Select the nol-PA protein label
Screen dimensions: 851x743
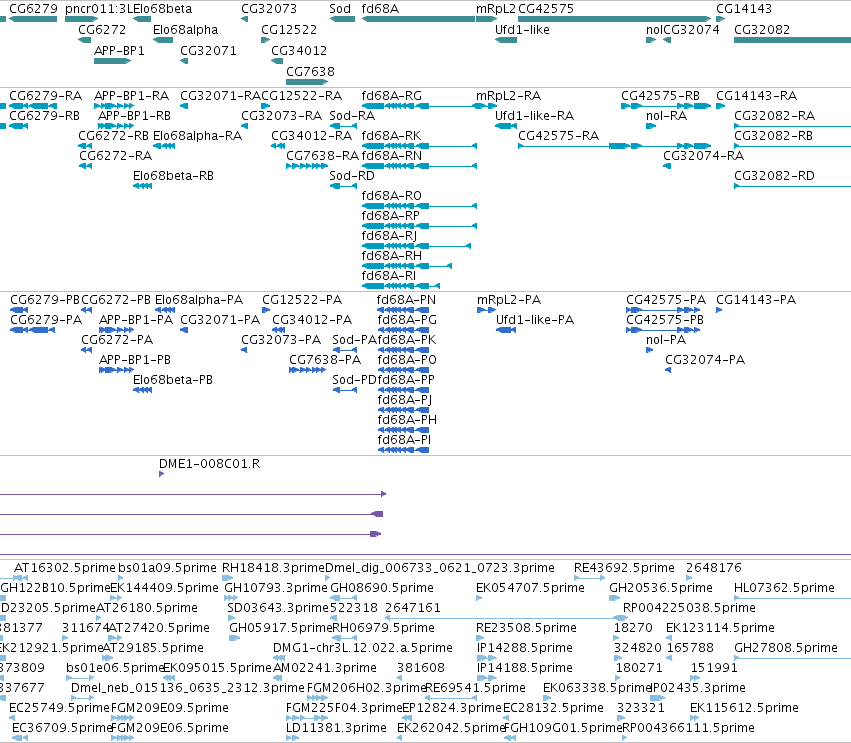(666, 340)
